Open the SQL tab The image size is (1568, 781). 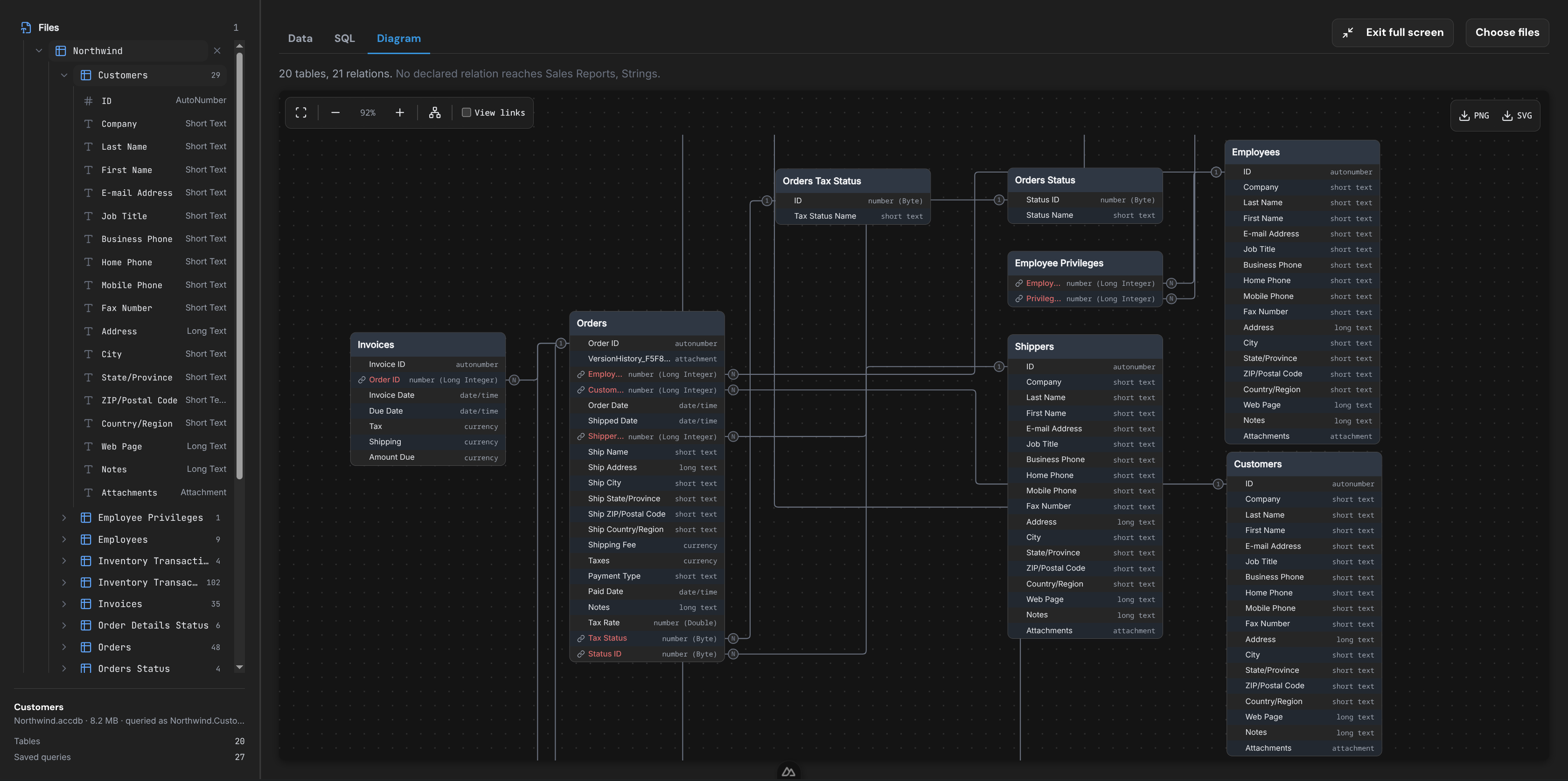pyautogui.click(x=344, y=38)
